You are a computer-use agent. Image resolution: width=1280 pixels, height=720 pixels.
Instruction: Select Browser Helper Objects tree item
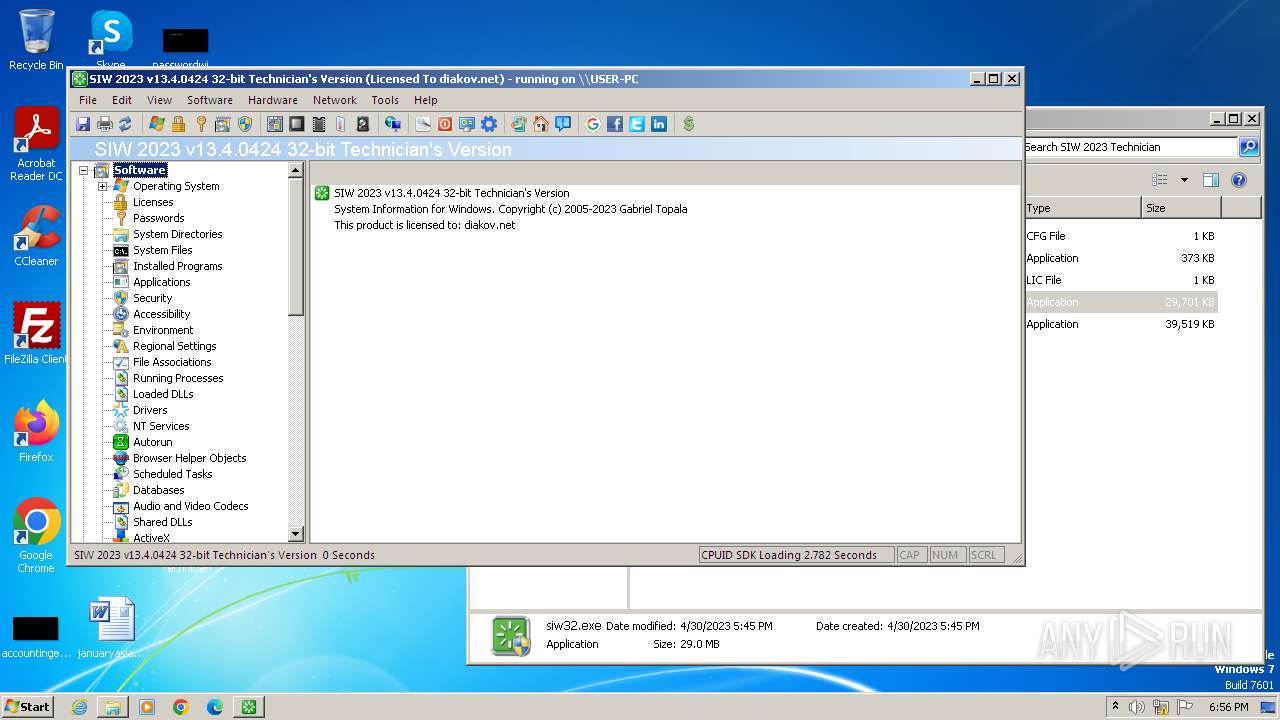190,458
